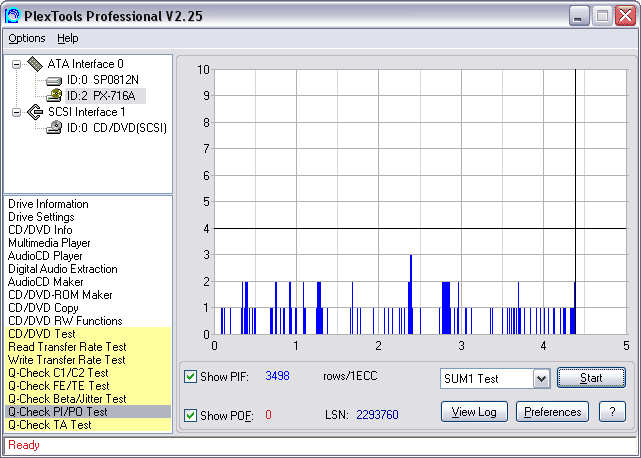The width and height of the screenshot is (641, 458).
Task: Collapse the SCSI Interface 1 tree node
Action: pyautogui.click(x=16, y=112)
